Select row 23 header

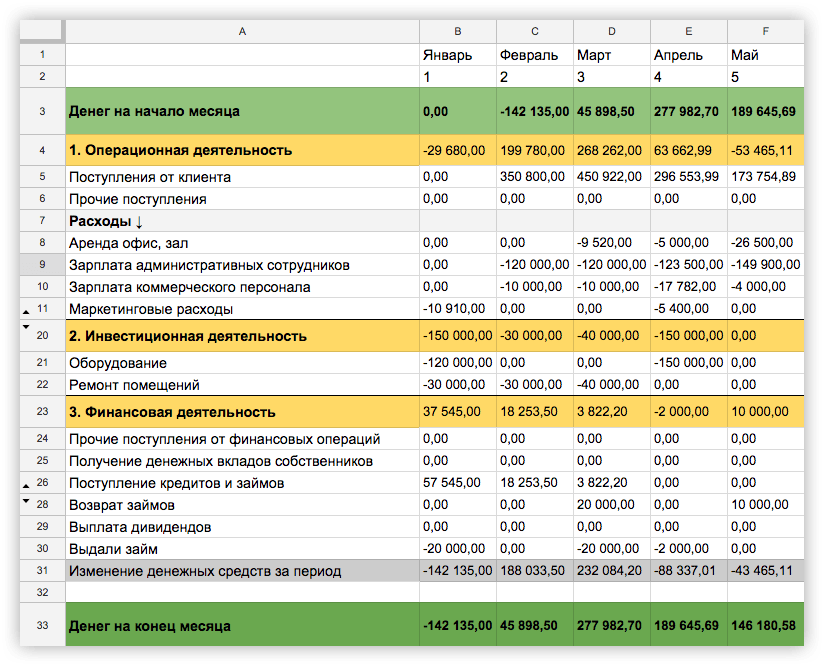pos(42,412)
